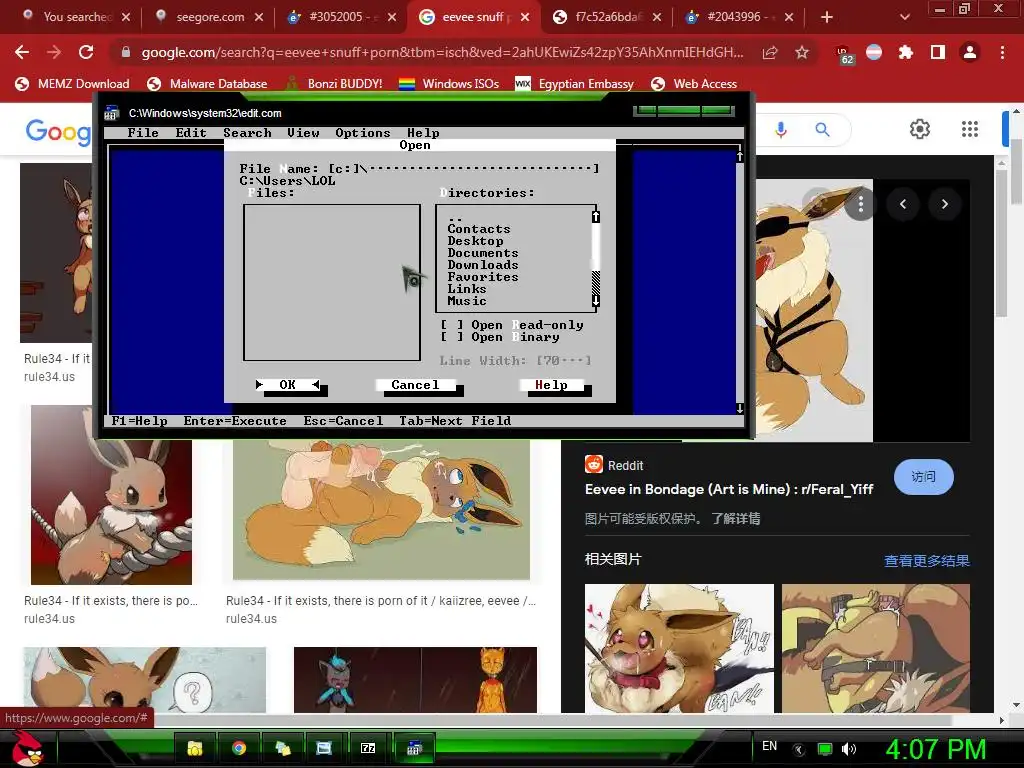Switch to Chrome in the taskbar
This screenshot has width=1024, height=768.
tap(239, 748)
